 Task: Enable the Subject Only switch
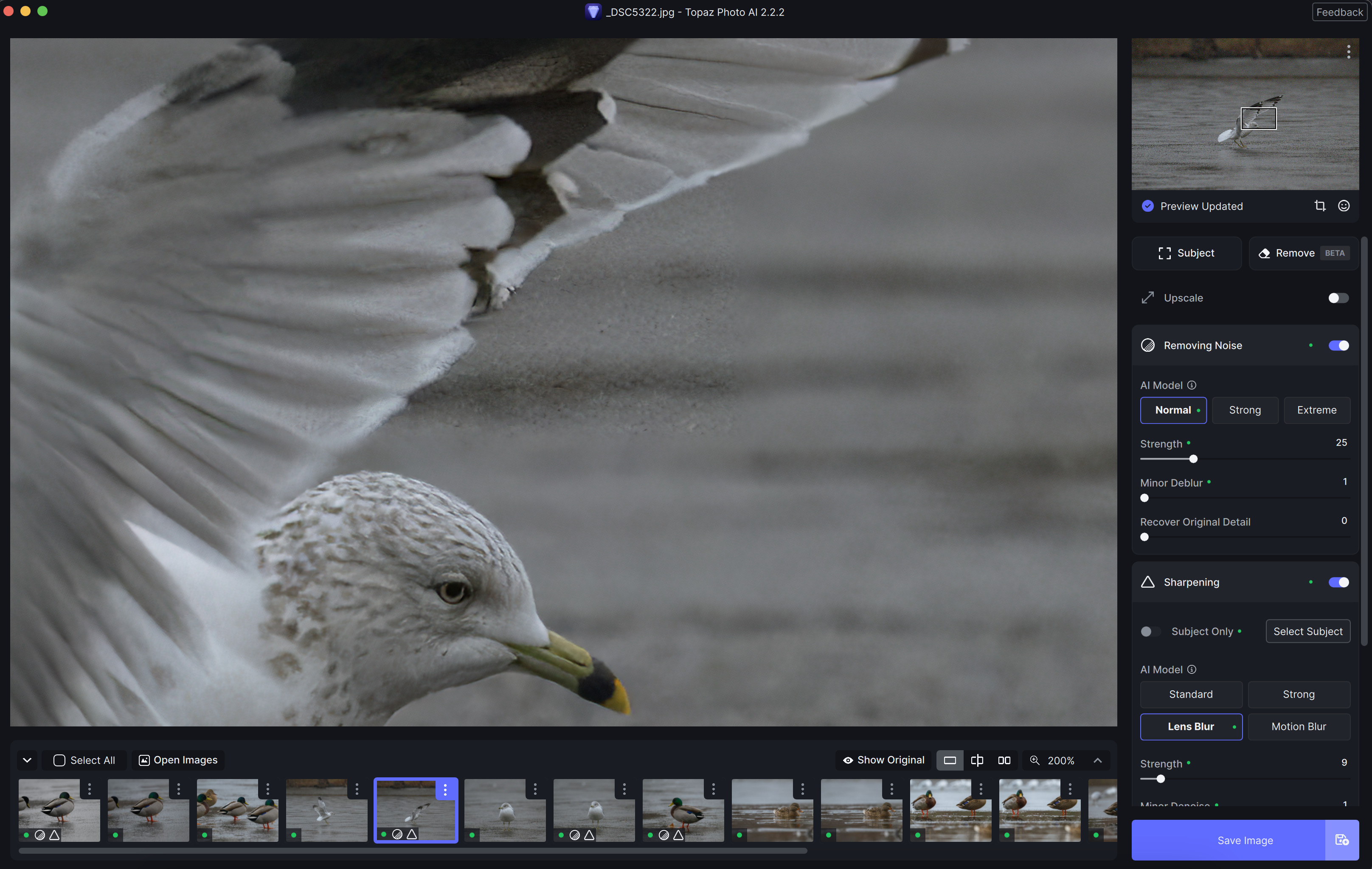1150,631
